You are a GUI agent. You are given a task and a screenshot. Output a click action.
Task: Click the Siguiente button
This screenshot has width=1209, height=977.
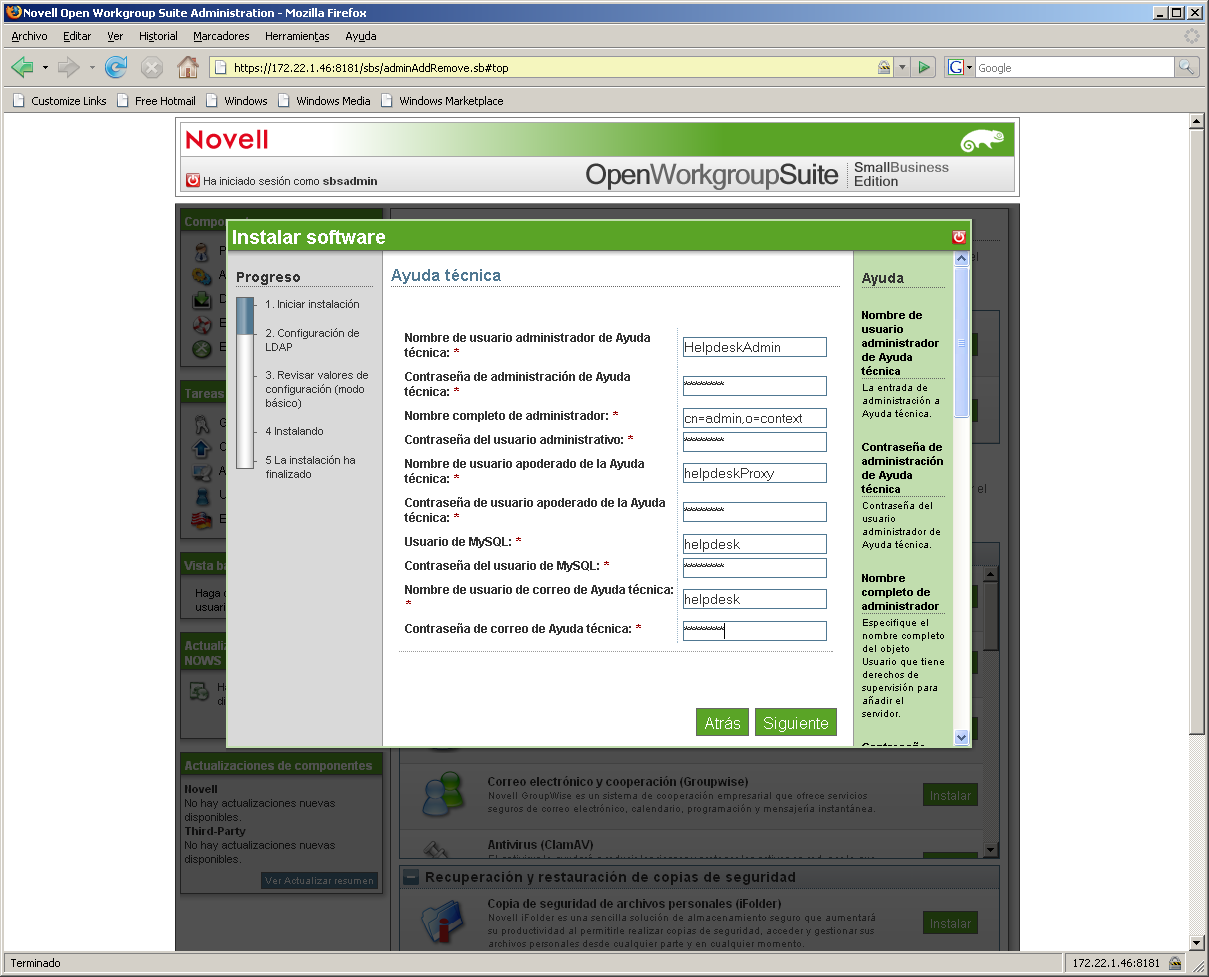796,722
